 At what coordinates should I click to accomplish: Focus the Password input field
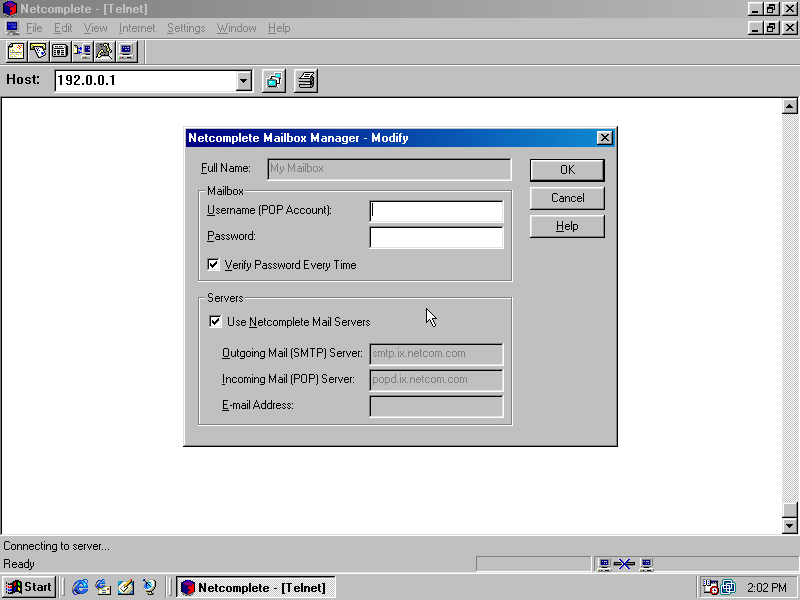pyautogui.click(x=436, y=237)
